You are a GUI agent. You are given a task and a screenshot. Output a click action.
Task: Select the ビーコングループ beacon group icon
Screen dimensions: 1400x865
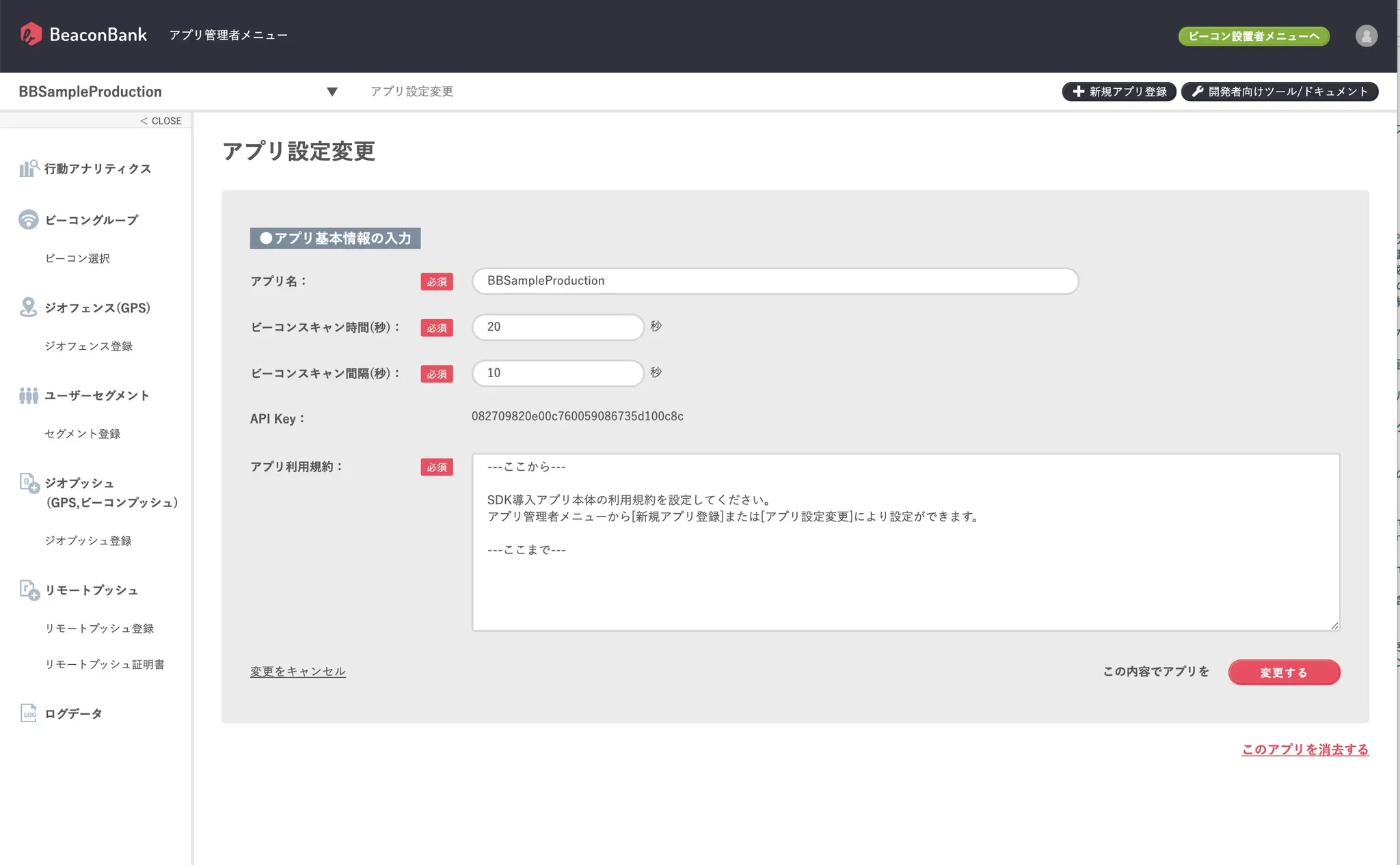pyautogui.click(x=28, y=219)
